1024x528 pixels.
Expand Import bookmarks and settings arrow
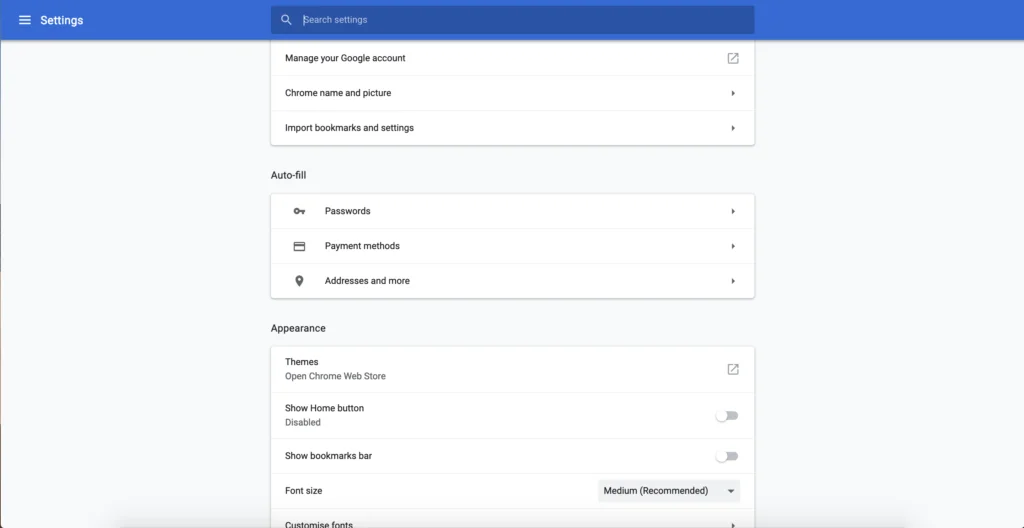click(733, 128)
